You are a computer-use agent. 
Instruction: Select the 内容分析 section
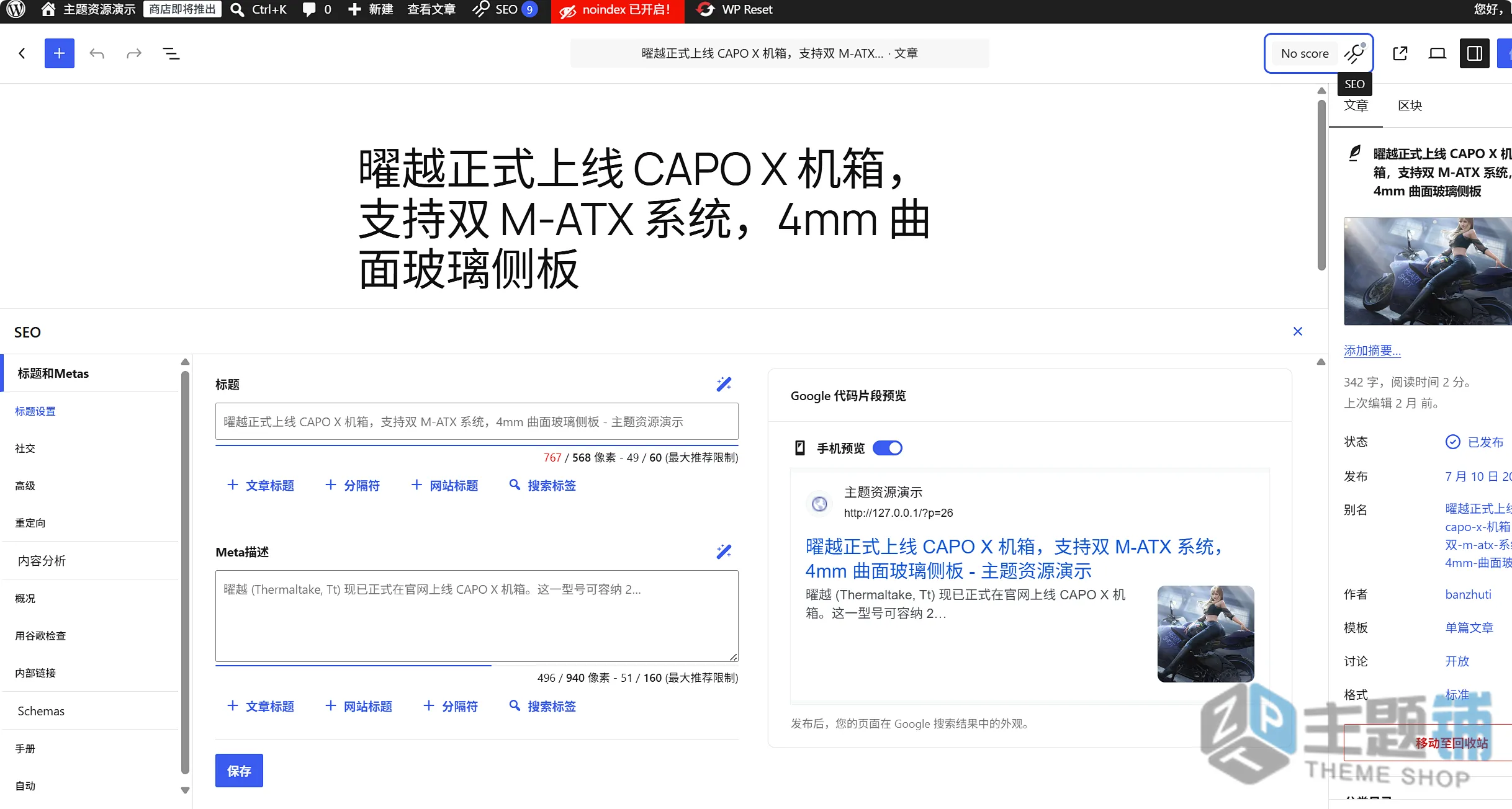pyautogui.click(x=91, y=561)
